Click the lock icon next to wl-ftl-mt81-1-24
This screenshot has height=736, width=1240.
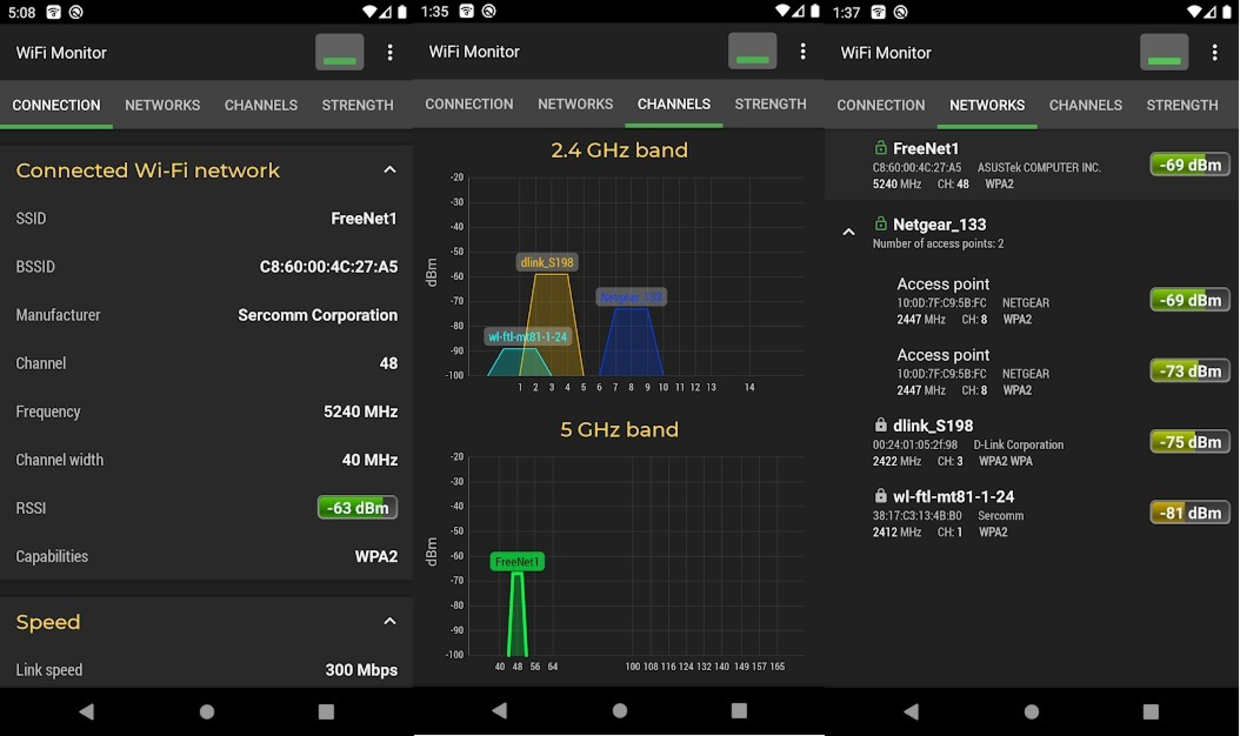click(x=880, y=496)
